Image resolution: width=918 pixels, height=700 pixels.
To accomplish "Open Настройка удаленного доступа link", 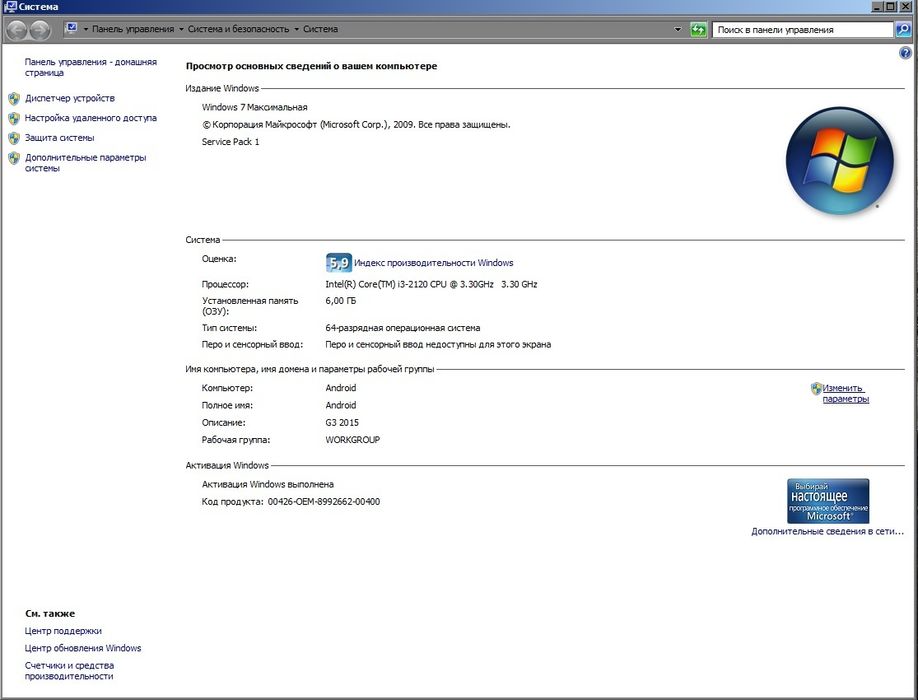I will pyautogui.click(x=91, y=118).
